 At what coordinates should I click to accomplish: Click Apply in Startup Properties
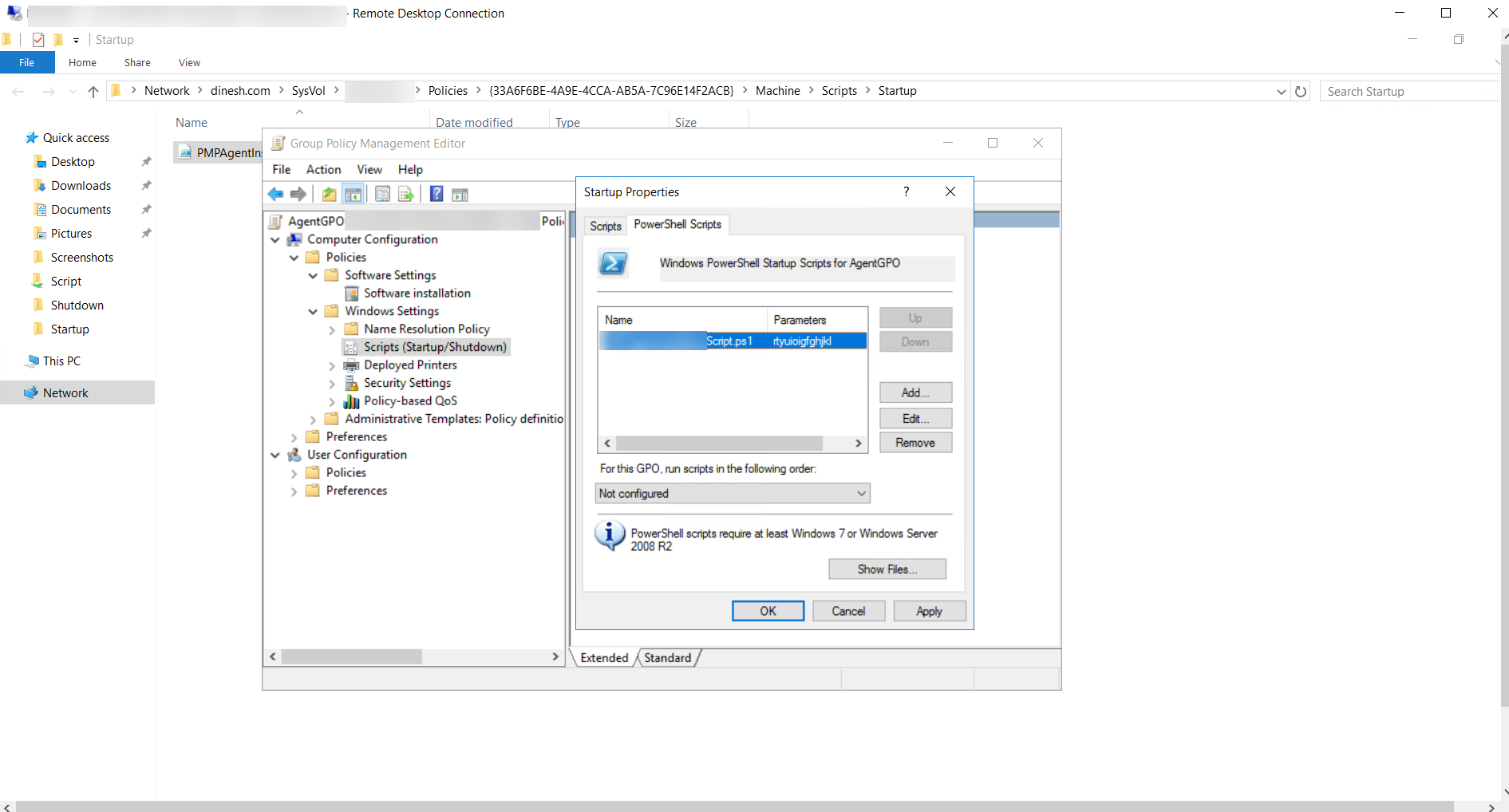point(930,611)
